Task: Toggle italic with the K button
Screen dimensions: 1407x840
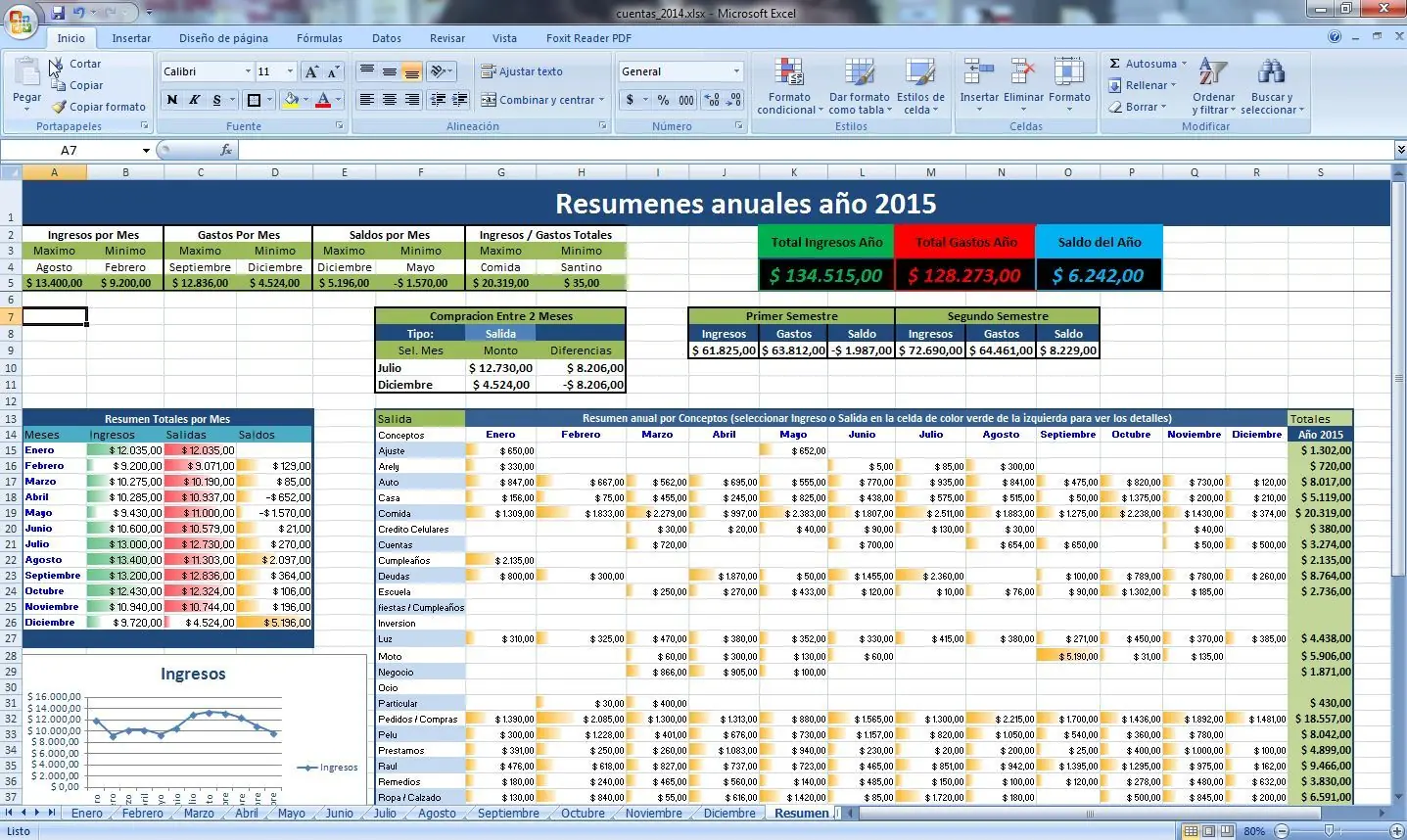Action: (194, 100)
